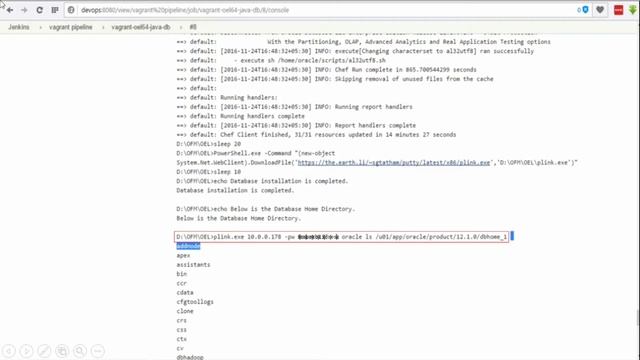
Task: Click the 'Report handlers complete' log line
Action: coord(296,125)
